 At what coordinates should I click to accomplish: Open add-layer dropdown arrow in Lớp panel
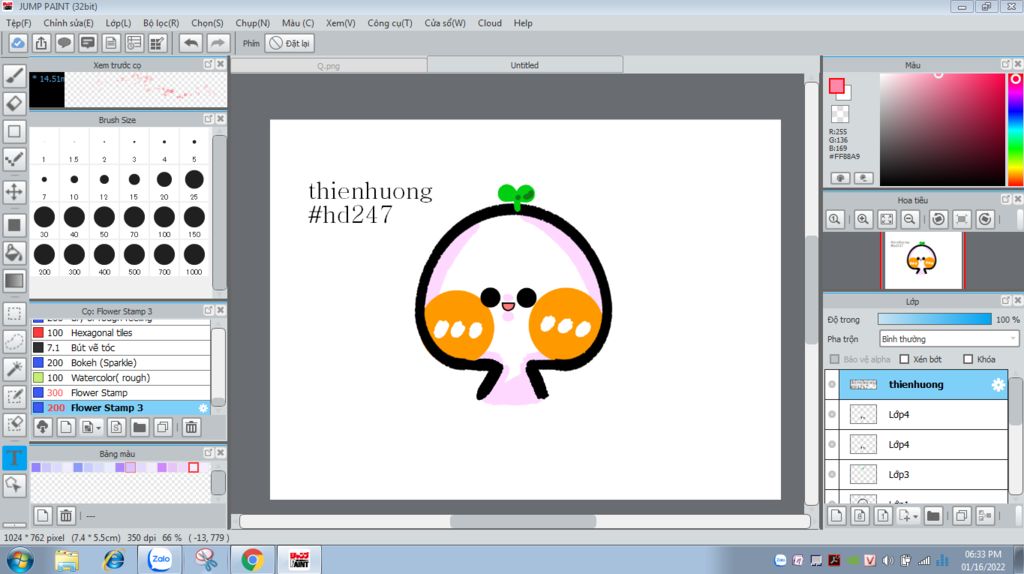tap(916, 517)
